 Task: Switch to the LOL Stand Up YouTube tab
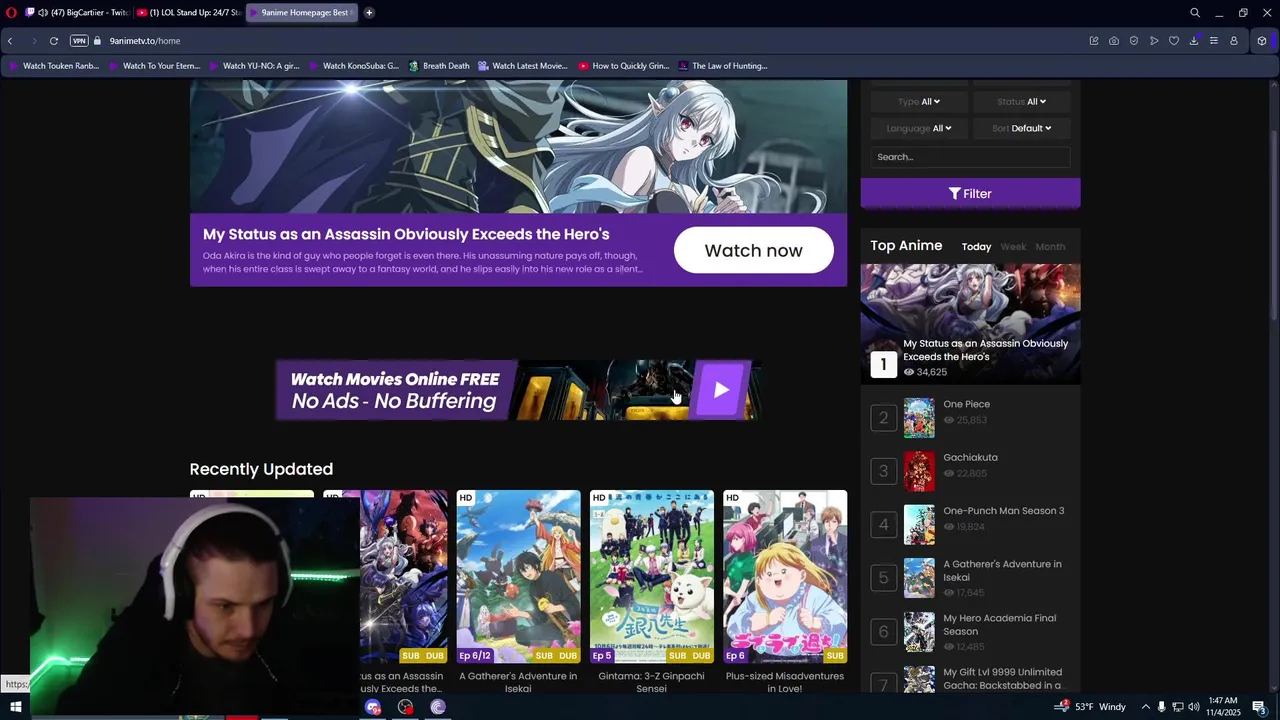[189, 13]
